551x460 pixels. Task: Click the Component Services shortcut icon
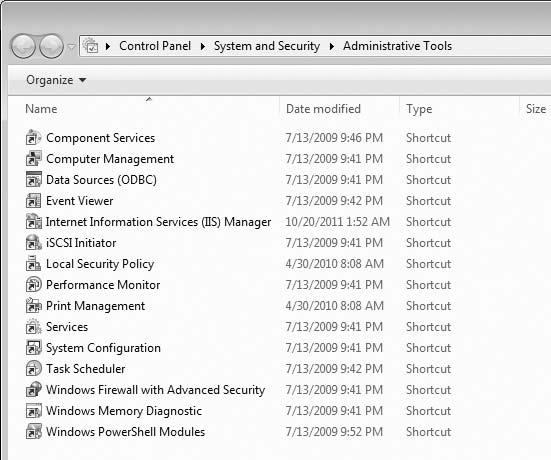click(x=34, y=137)
